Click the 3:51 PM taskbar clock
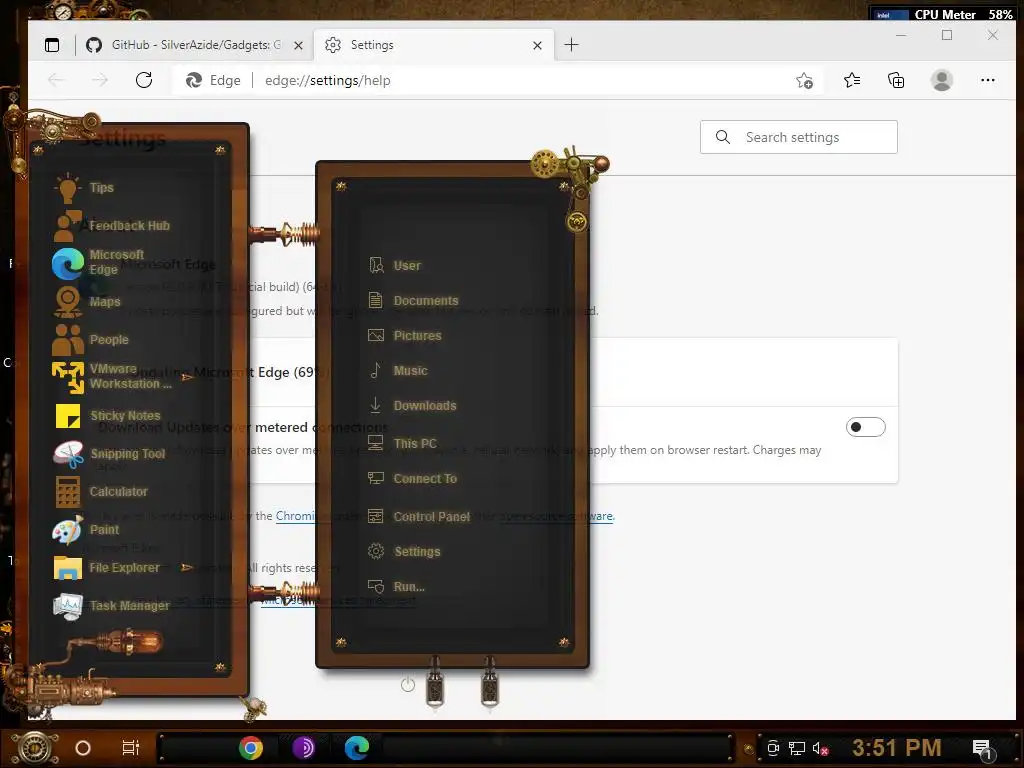Viewport: 1024px width, 768px height. tap(897, 748)
